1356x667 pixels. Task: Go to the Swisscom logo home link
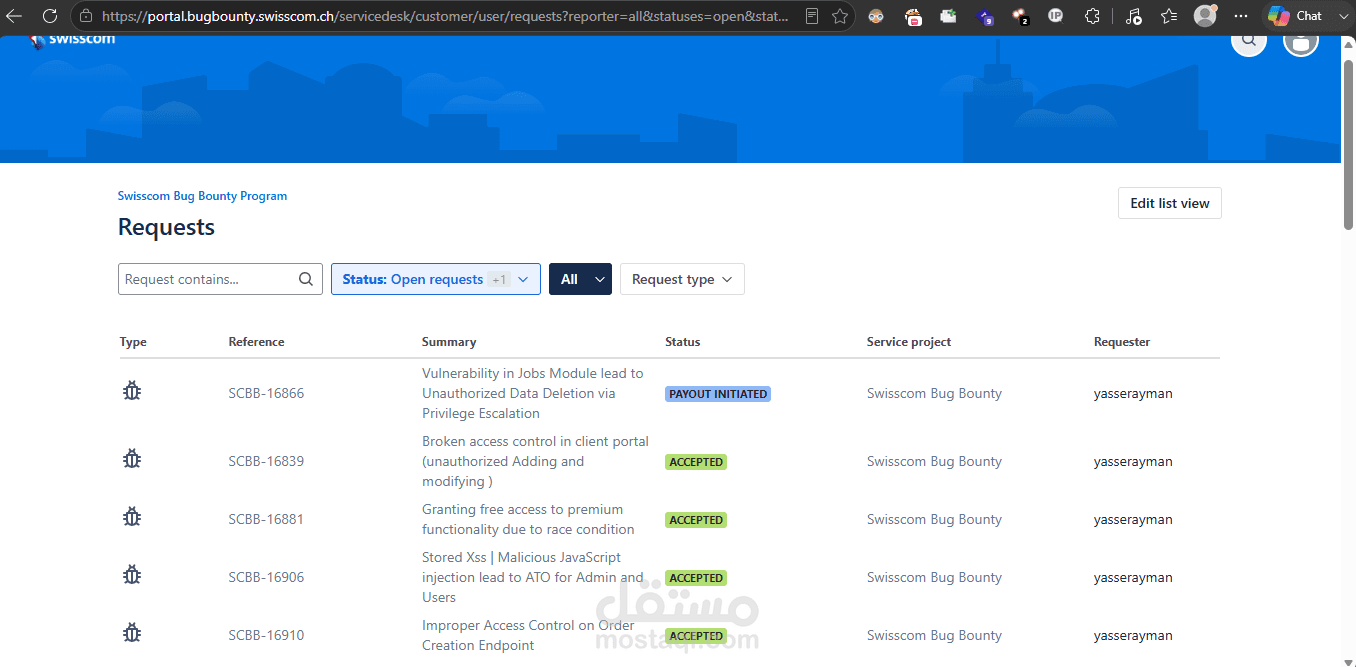(72, 40)
